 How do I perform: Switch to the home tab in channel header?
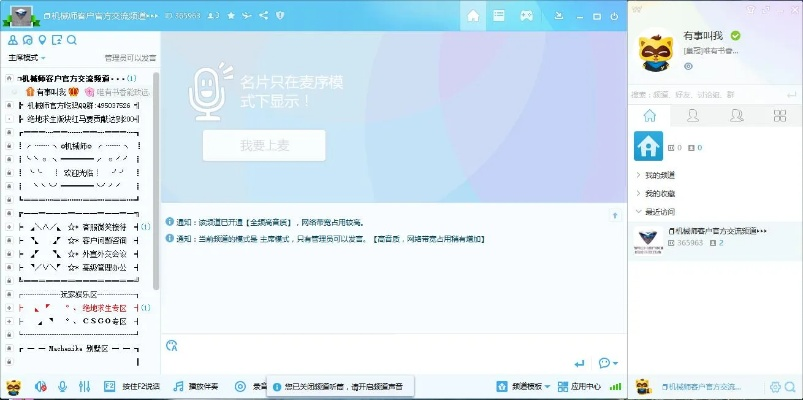tap(473, 16)
